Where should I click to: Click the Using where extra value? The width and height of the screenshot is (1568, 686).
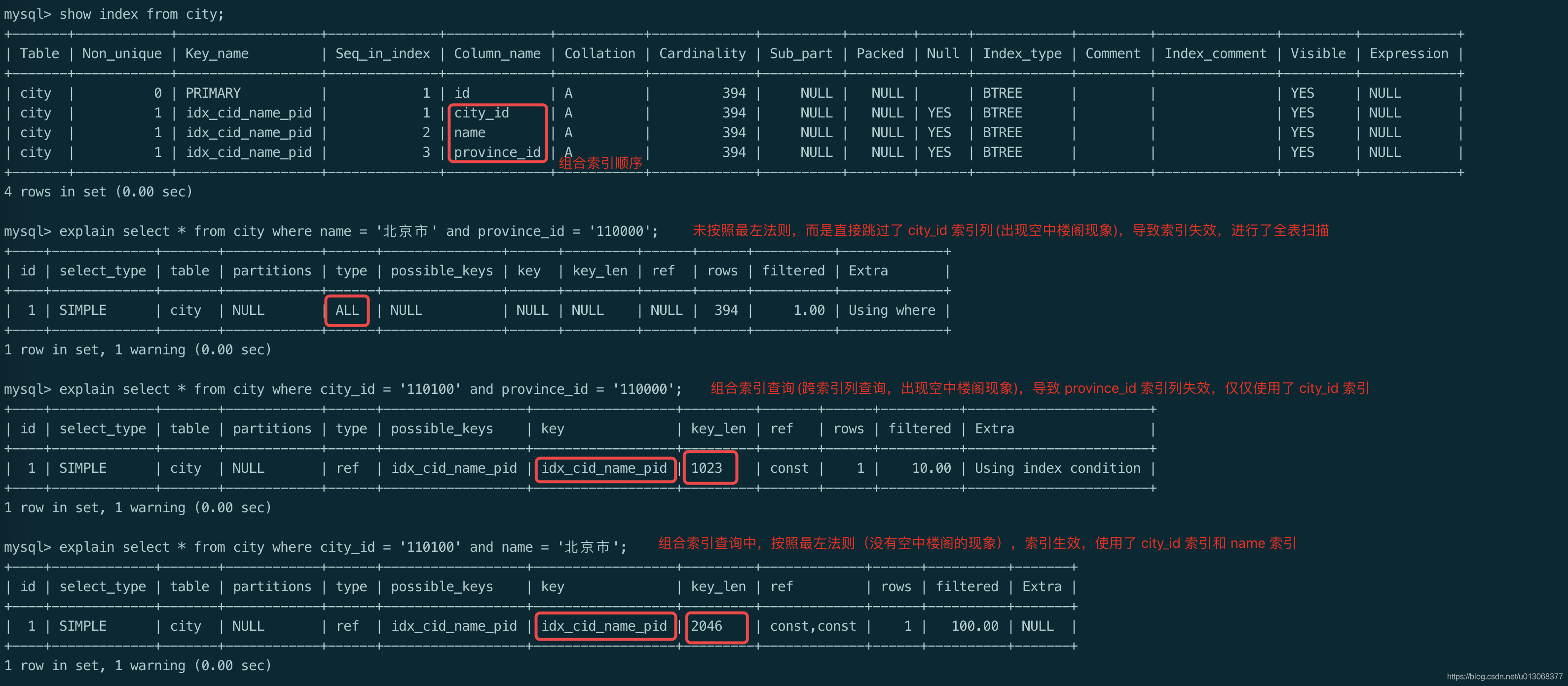[x=892, y=310]
